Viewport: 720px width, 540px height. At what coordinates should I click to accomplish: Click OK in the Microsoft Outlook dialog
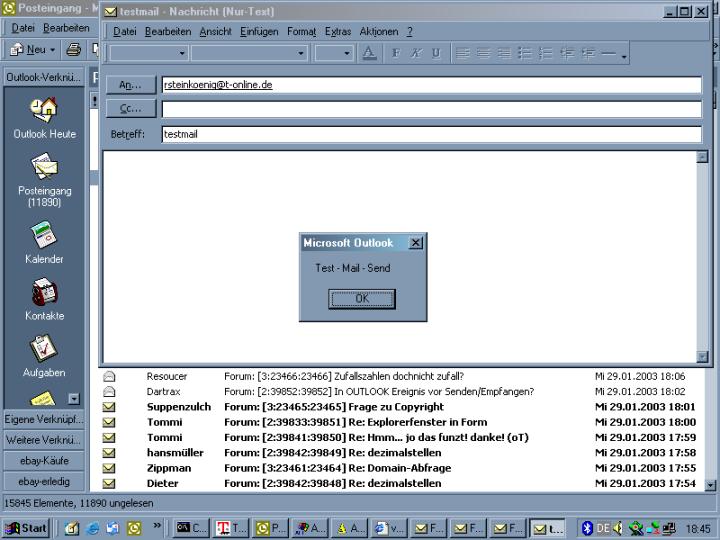click(x=362, y=298)
